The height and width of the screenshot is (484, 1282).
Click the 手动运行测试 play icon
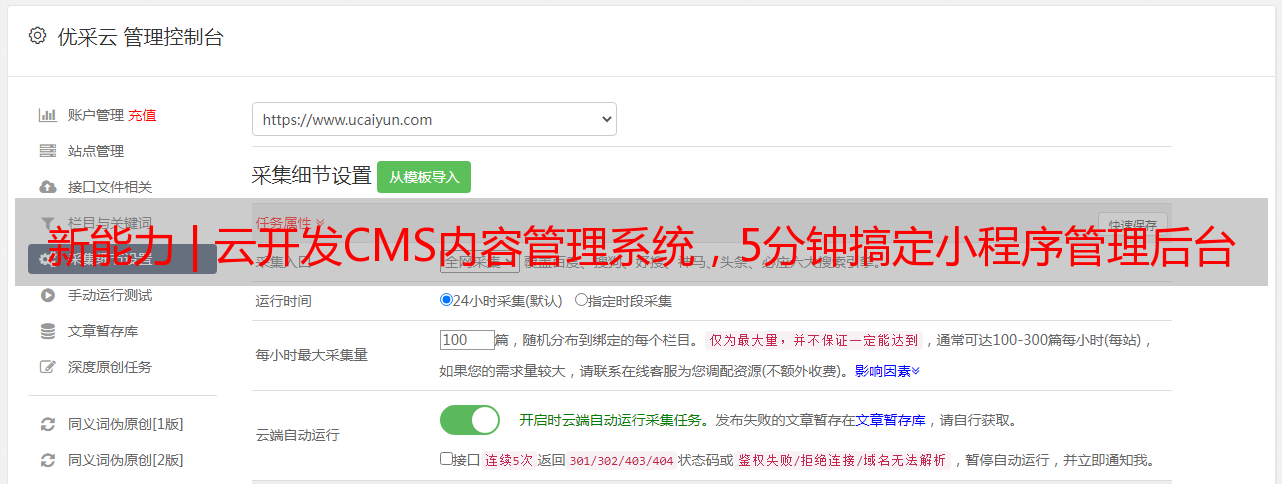tap(47, 295)
